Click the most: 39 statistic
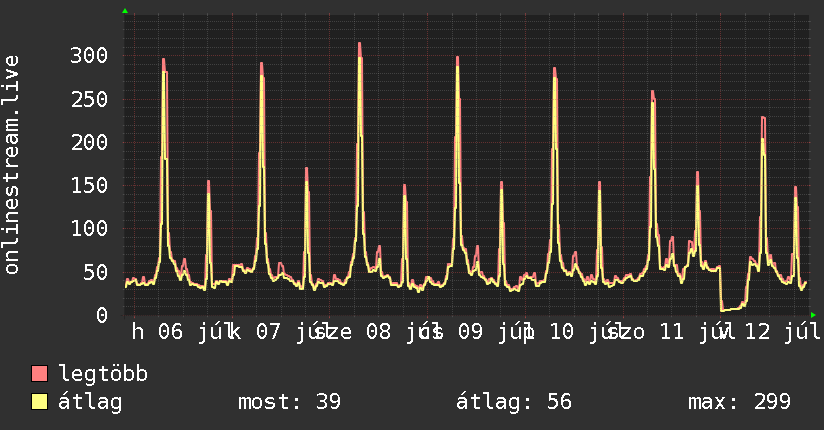The width and height of the screenshot is (824, 430). [290, 402]
